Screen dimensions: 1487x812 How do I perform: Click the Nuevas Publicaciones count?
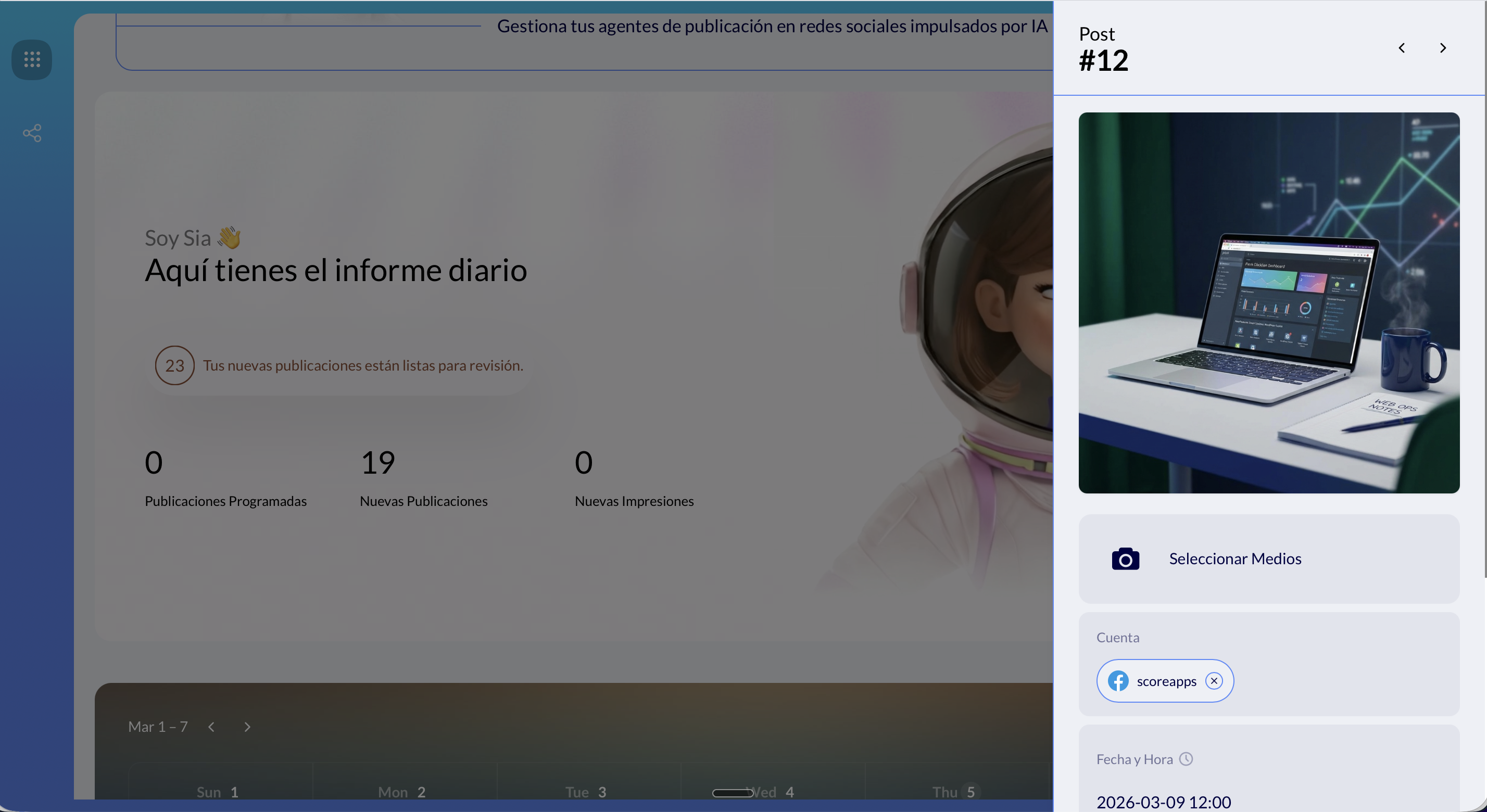tap(377, 462)
